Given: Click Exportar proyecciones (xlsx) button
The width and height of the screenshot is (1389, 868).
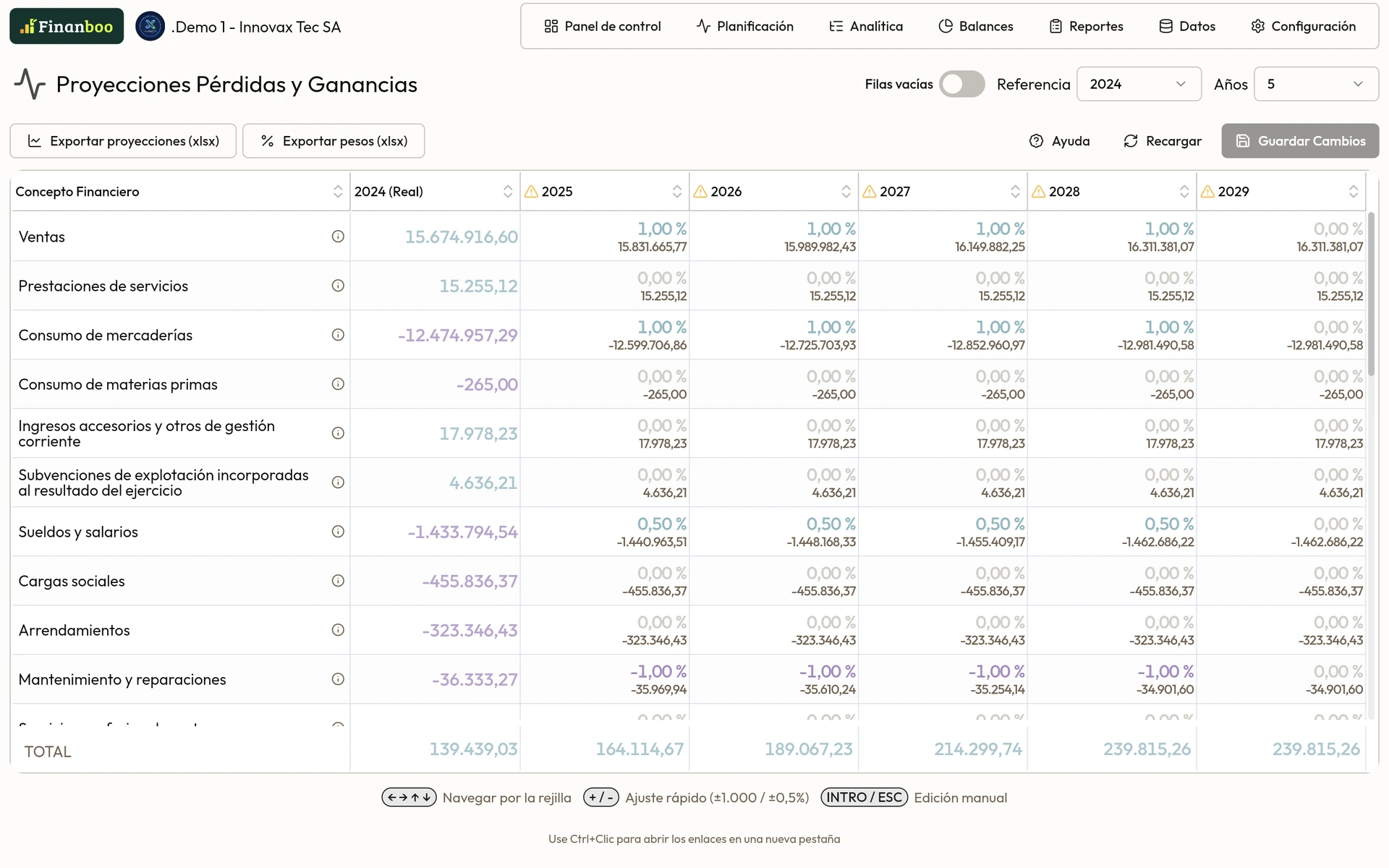Looking at the screenshot, I should (x=123, y=141).
